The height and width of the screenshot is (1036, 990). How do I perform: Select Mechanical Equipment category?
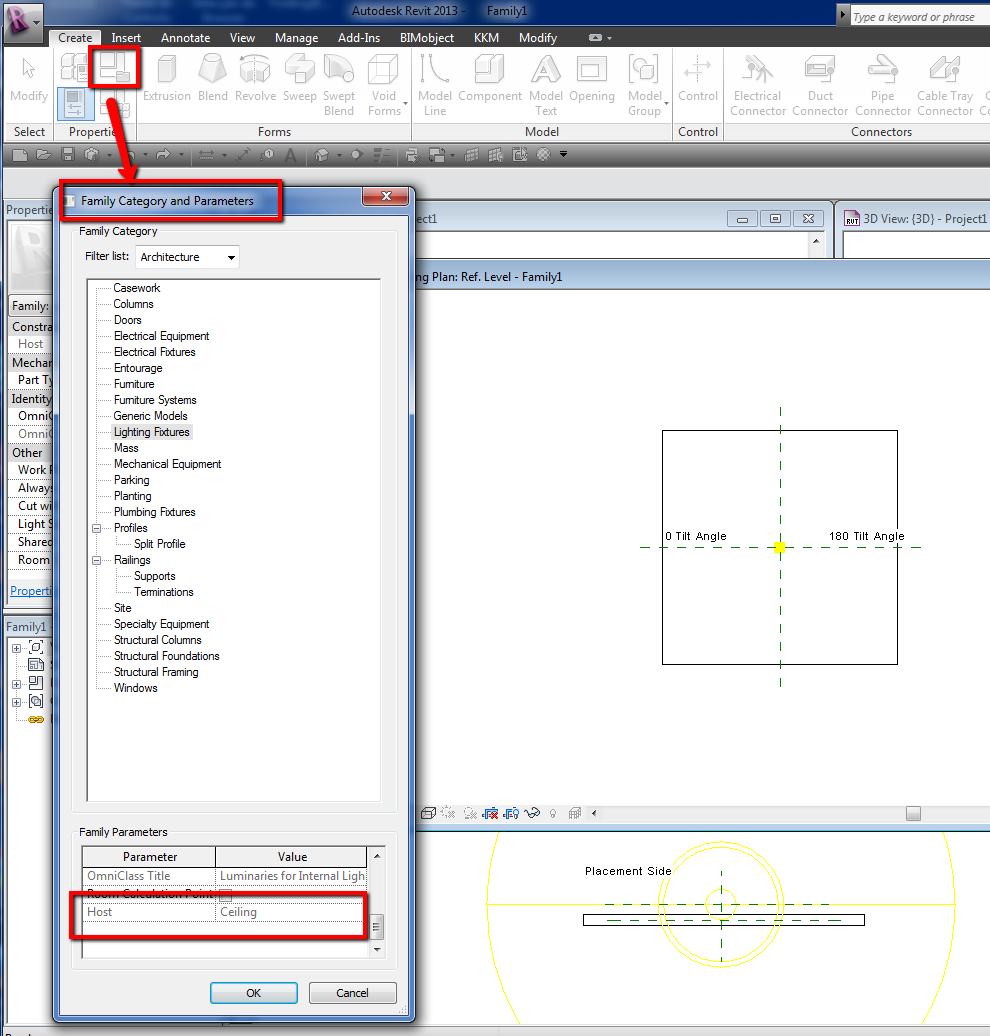point(167,464)
